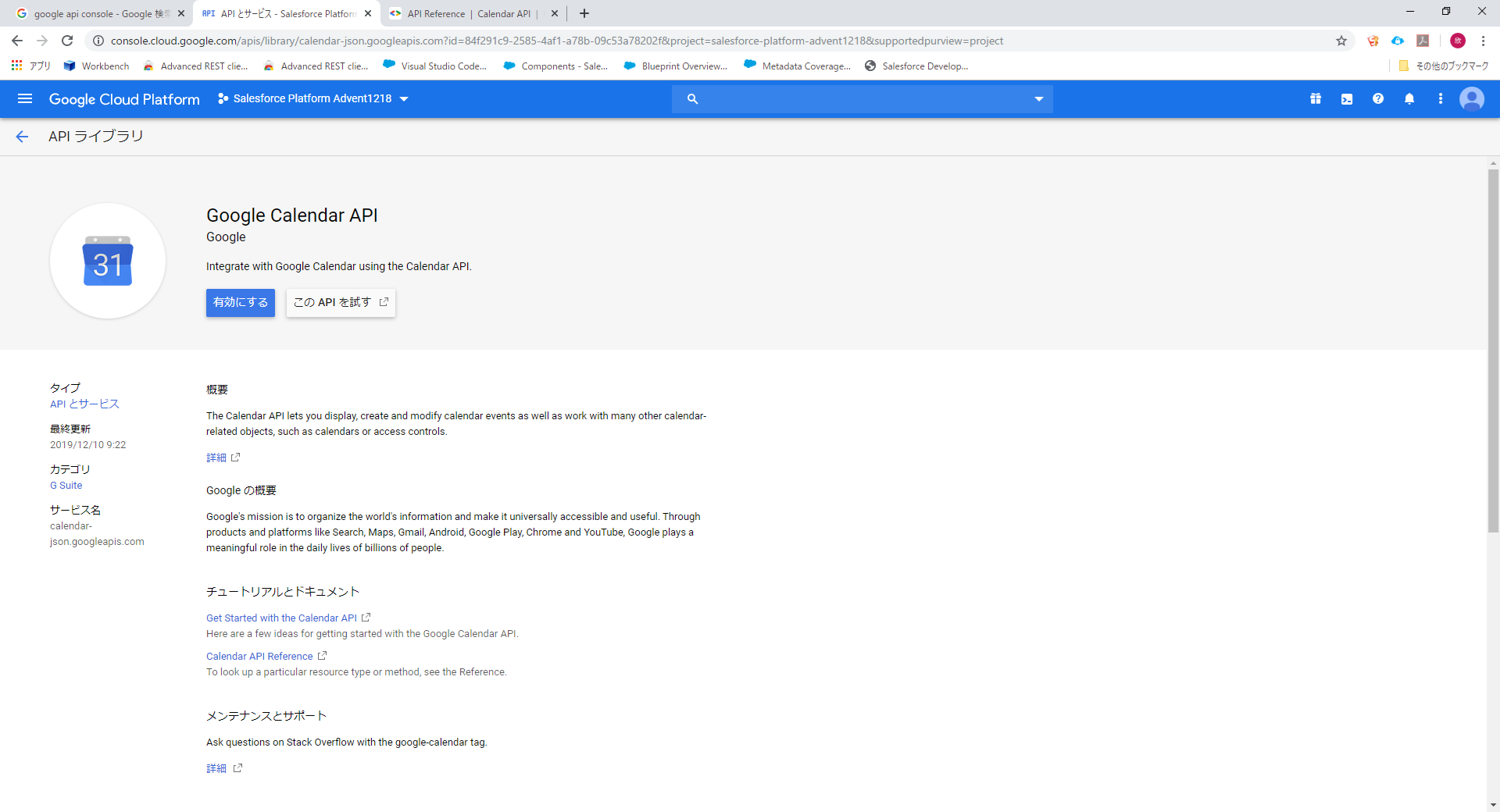
Task: Open the Visual Studio Code bookmark
Action: pyautogui.click(x=434, y=66)
